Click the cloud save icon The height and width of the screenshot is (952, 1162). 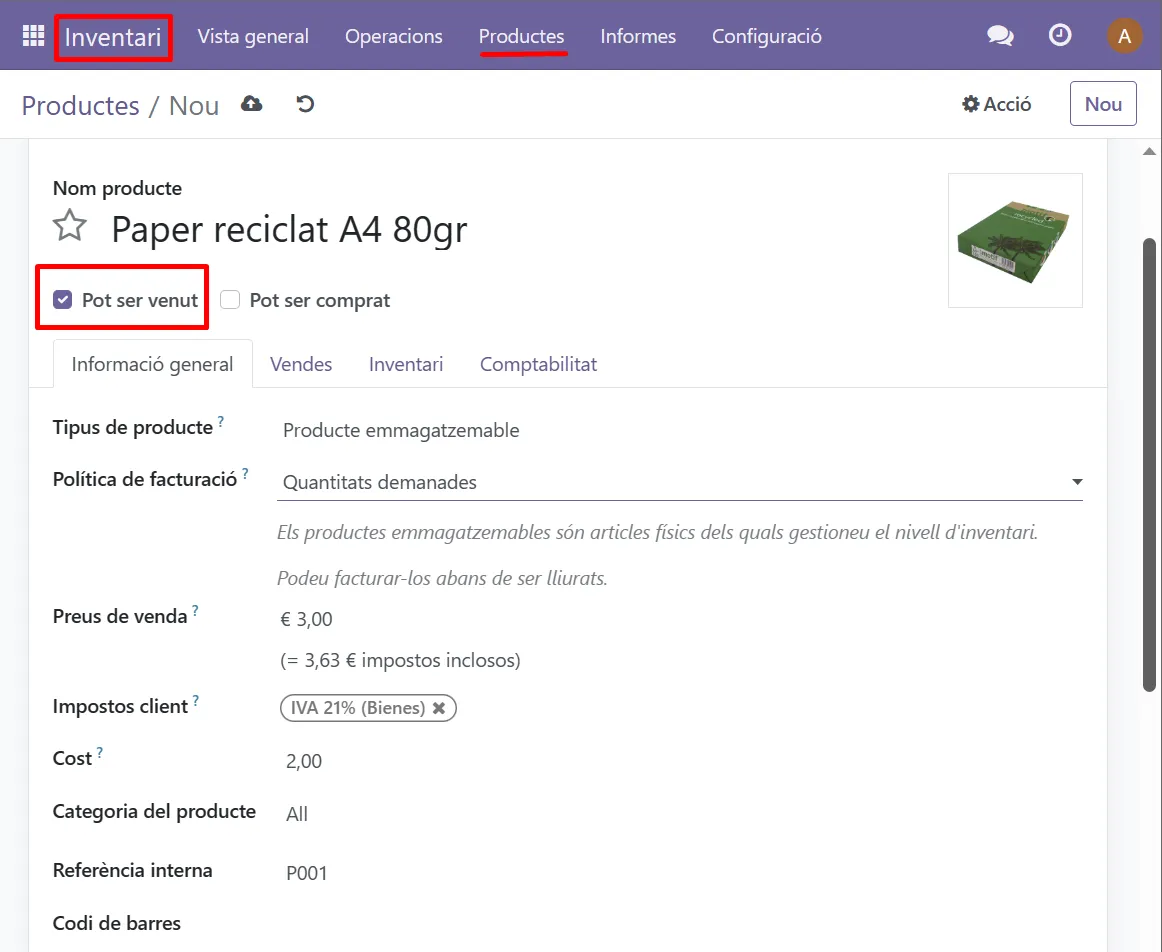[x=252, y=104]
